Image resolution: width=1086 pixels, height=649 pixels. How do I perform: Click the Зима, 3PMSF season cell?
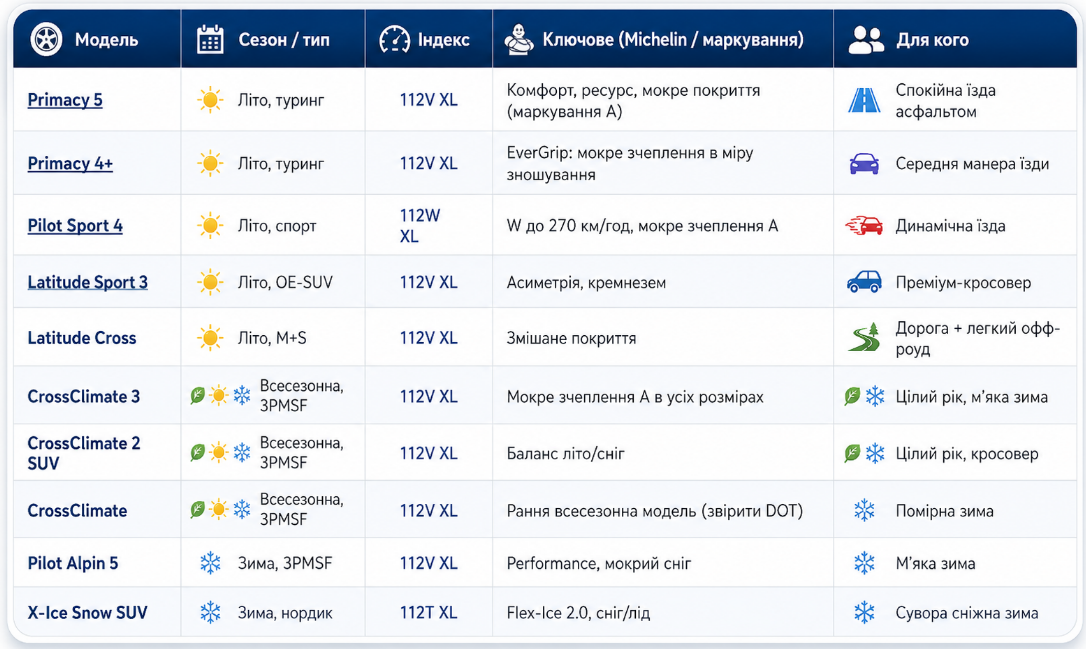pos(285,563)
